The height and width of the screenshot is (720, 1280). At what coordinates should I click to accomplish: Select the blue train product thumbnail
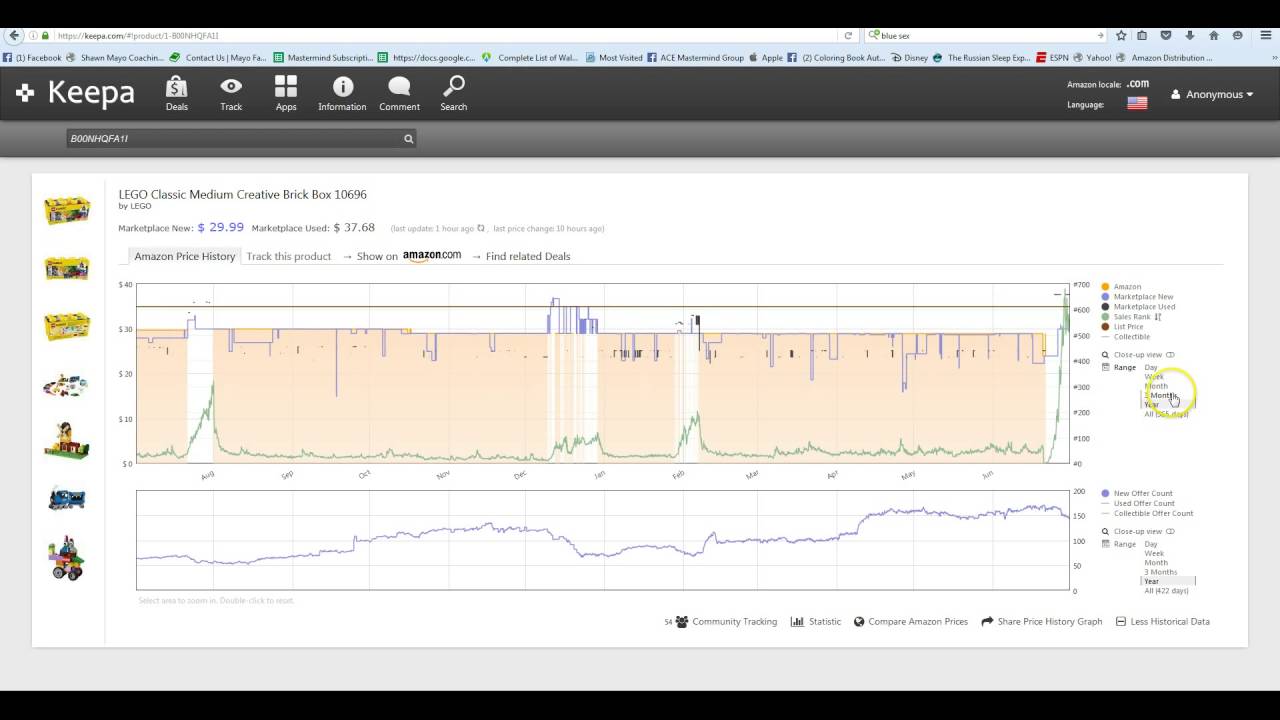tap(67, 498)
